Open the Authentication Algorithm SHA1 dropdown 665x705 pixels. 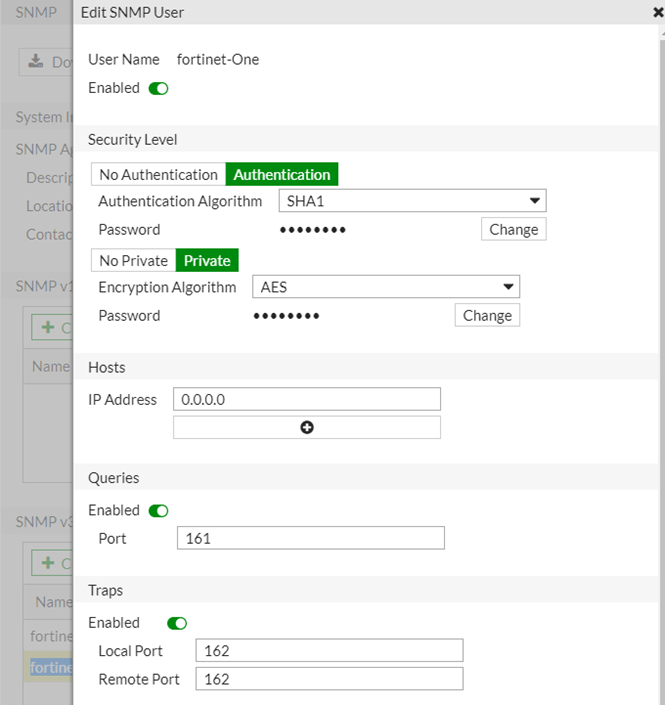411,201
